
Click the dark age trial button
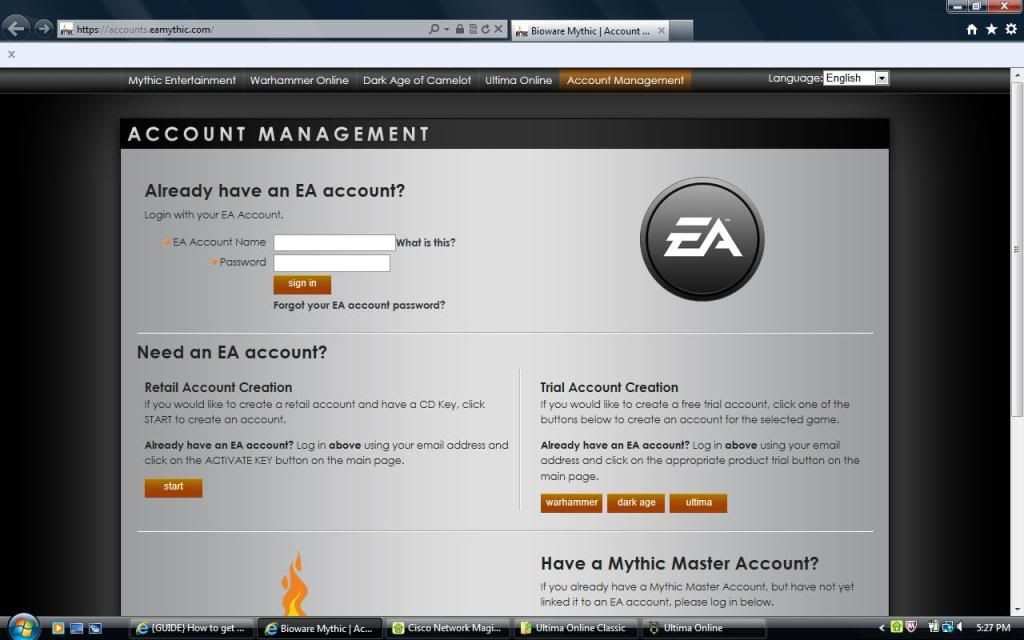point(636,503)
